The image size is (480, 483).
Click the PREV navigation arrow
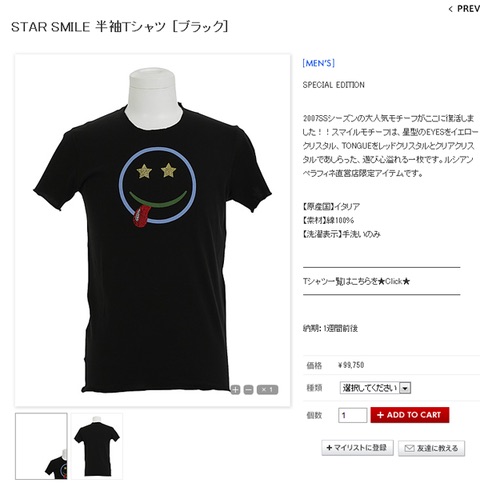tap(451, 9)
